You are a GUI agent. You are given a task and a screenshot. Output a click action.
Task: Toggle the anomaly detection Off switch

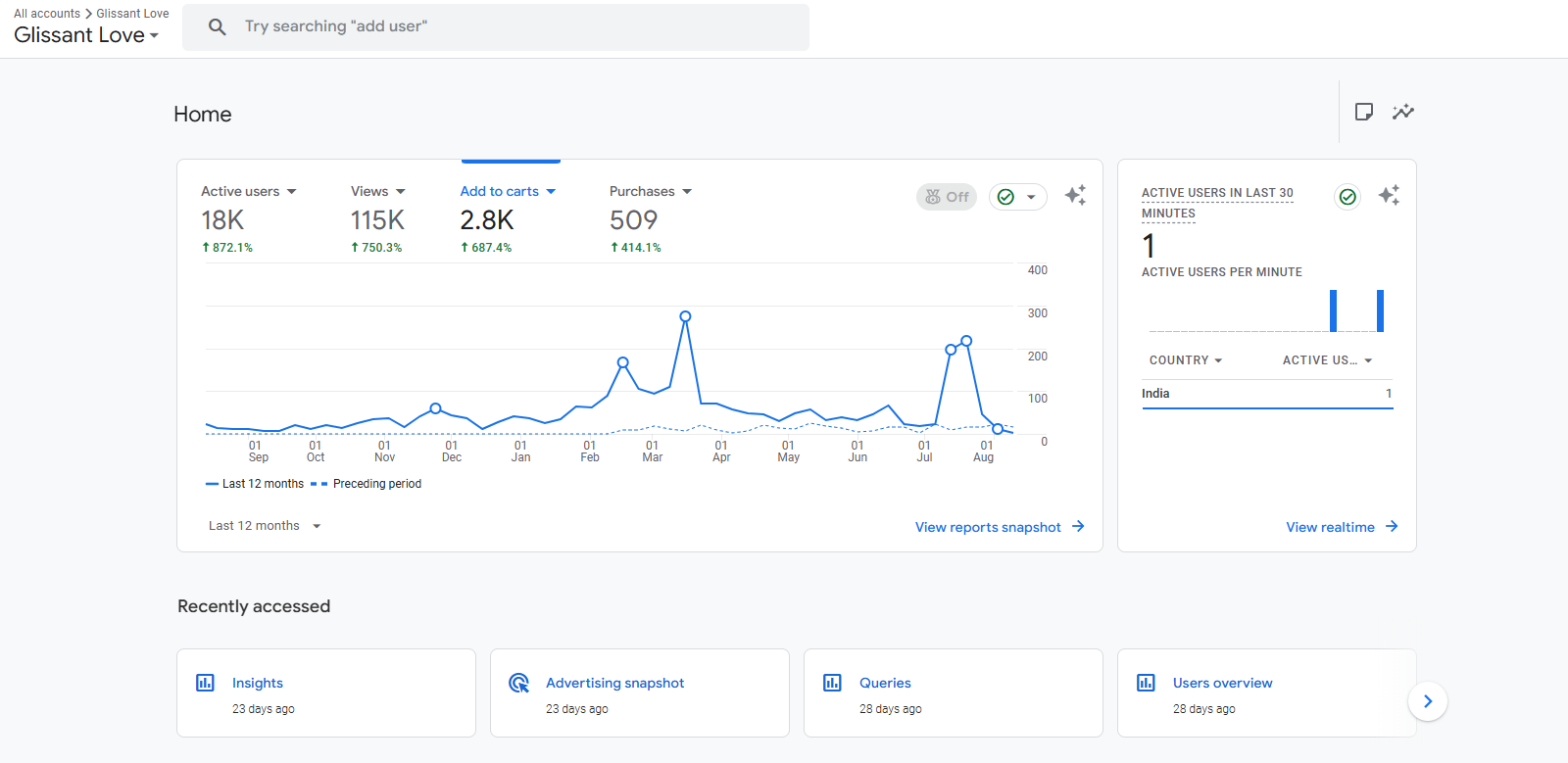click(x=947, y=197)
